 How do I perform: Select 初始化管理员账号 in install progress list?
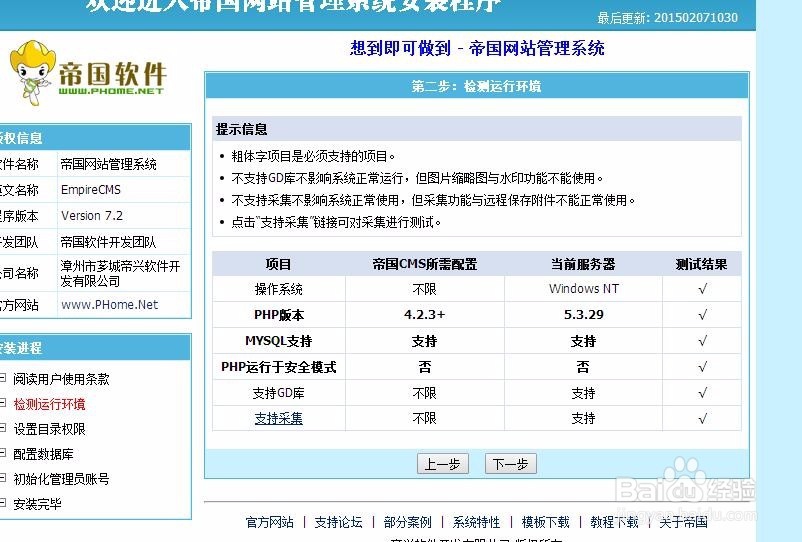coord(61,479)
